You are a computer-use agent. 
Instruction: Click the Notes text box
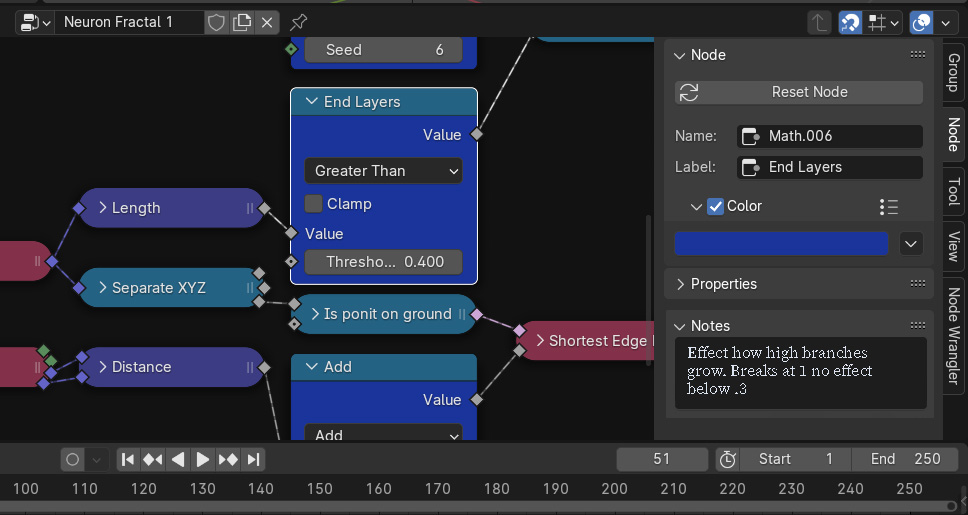point(801,373)
